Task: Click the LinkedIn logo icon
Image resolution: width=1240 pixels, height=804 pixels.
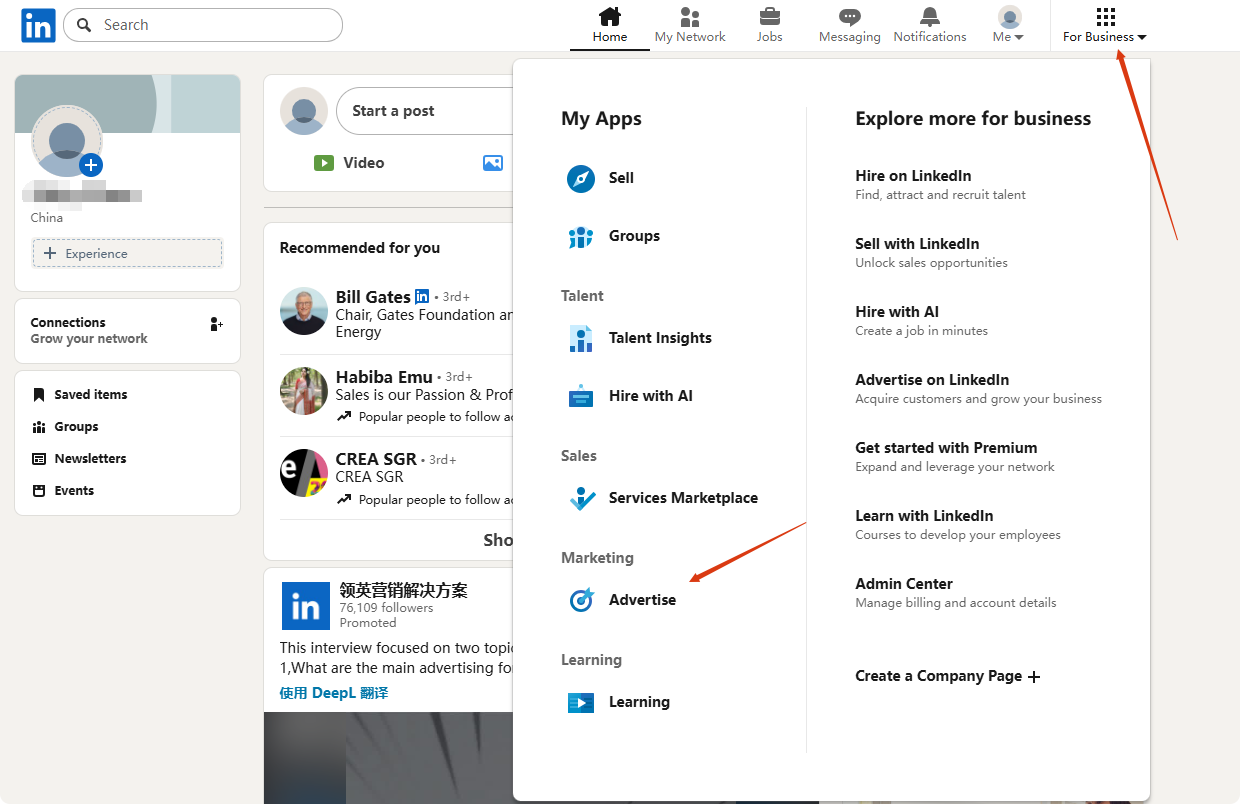Action: (x=38, y=26)
